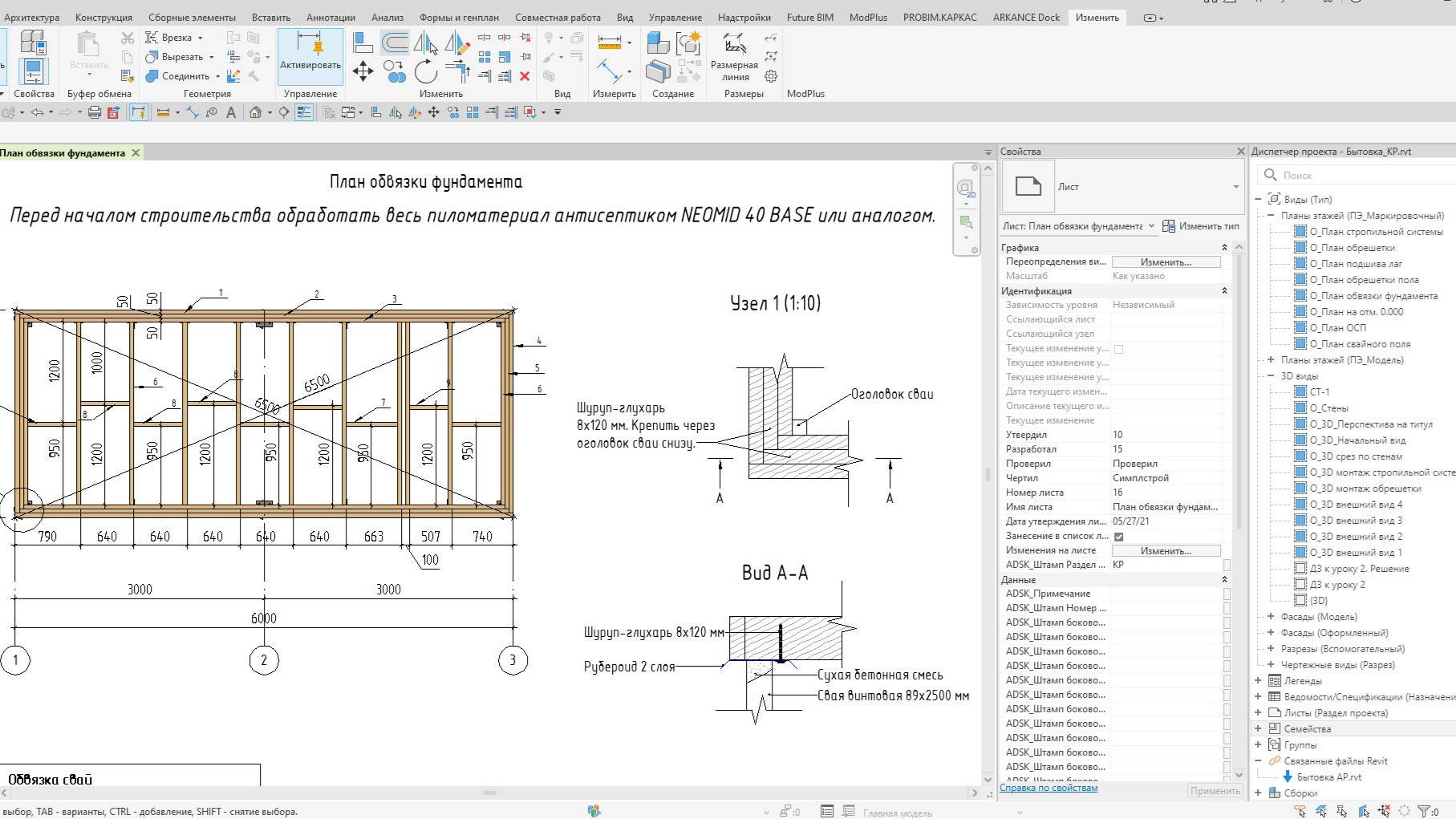The height and width of the screenshot is (819, 1456).
Task: Open the default 3D view from quick access toolbar
Action: point(254,112)
